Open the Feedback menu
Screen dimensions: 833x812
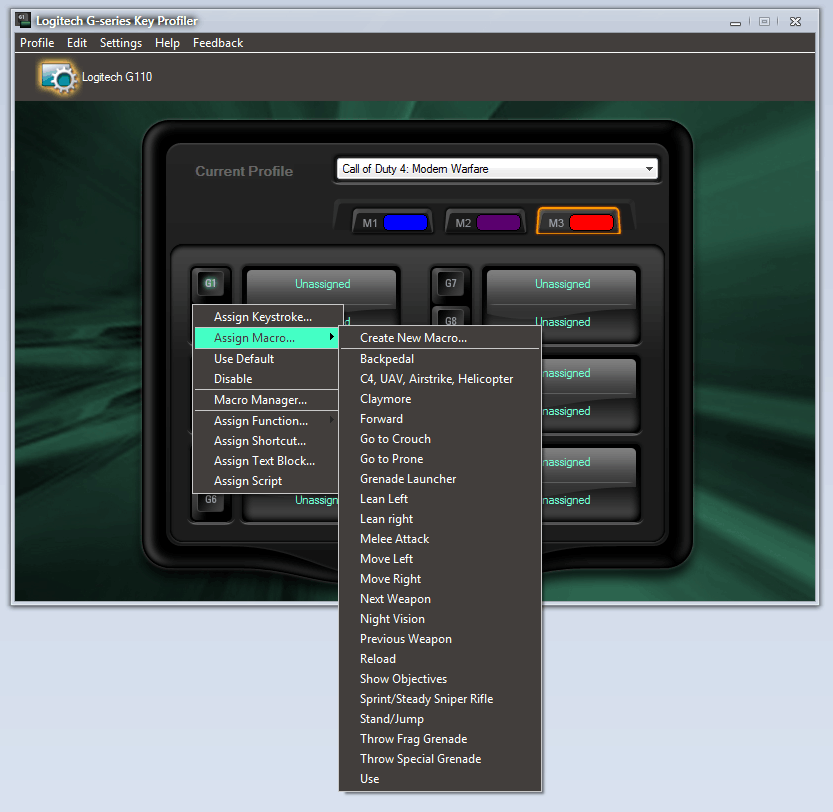tap(218, 43)
